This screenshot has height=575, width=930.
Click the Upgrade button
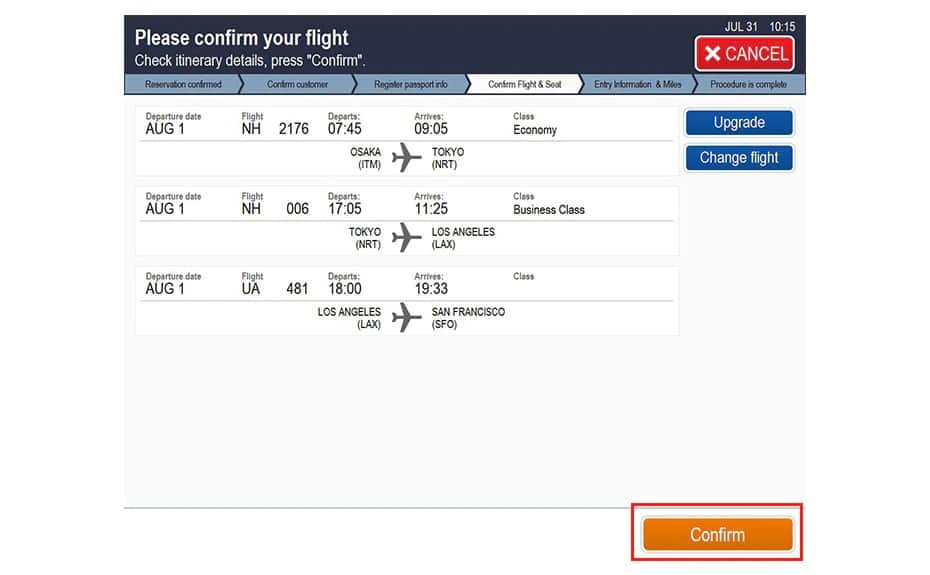(x=739, y=123)
